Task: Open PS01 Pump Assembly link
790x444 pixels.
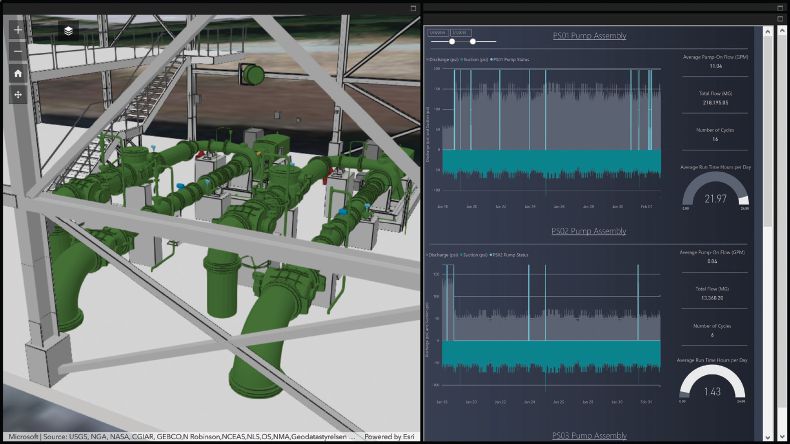Action: click(589, 36)
